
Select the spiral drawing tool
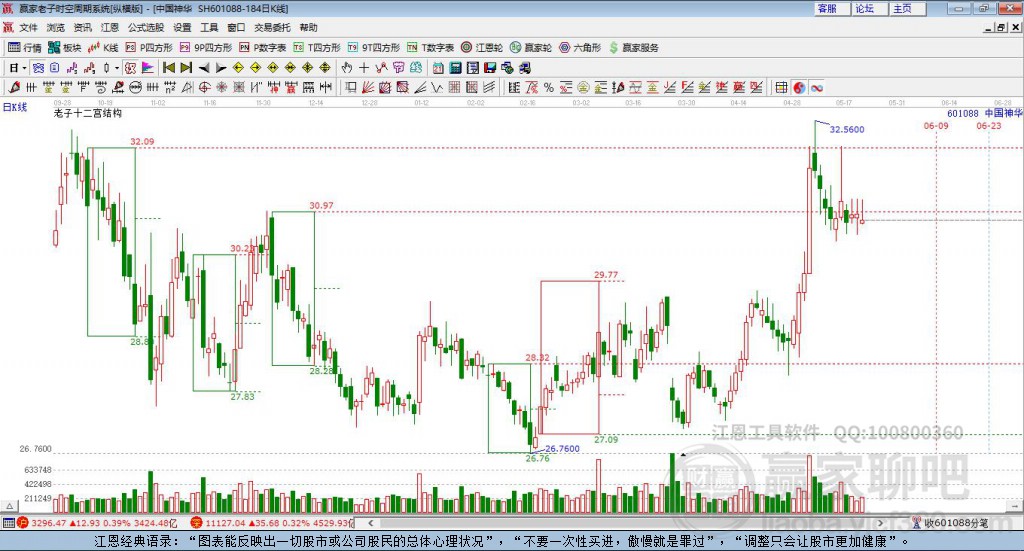(x=101, y=87)
